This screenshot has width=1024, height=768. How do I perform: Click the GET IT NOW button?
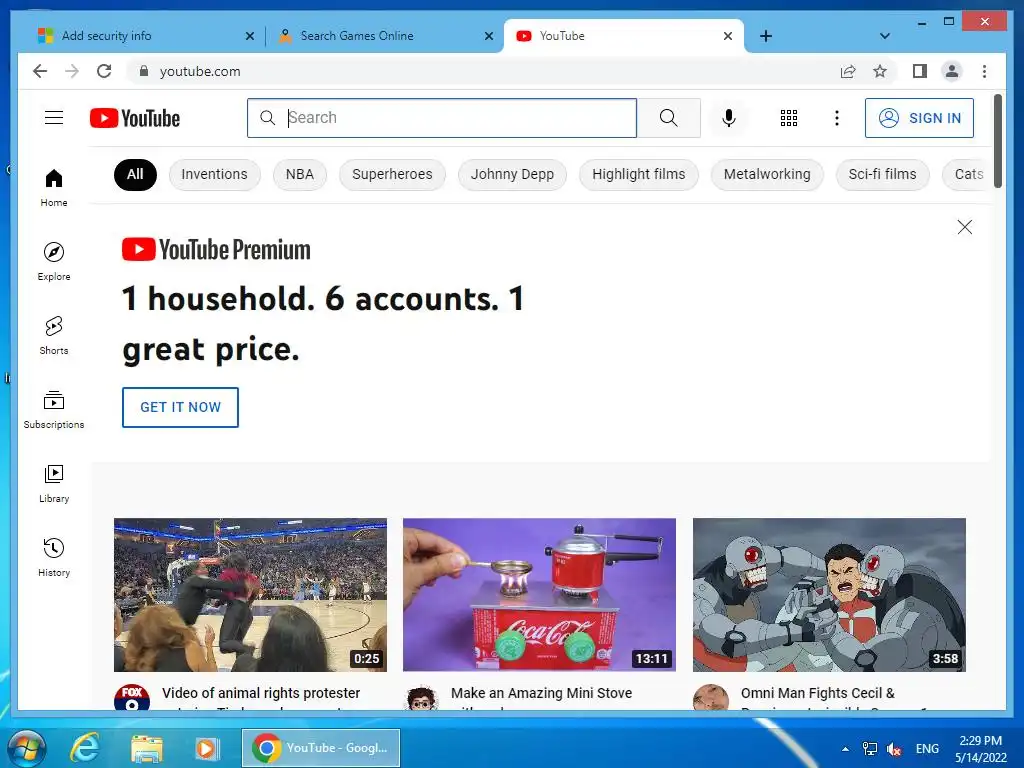pos(180,407)
